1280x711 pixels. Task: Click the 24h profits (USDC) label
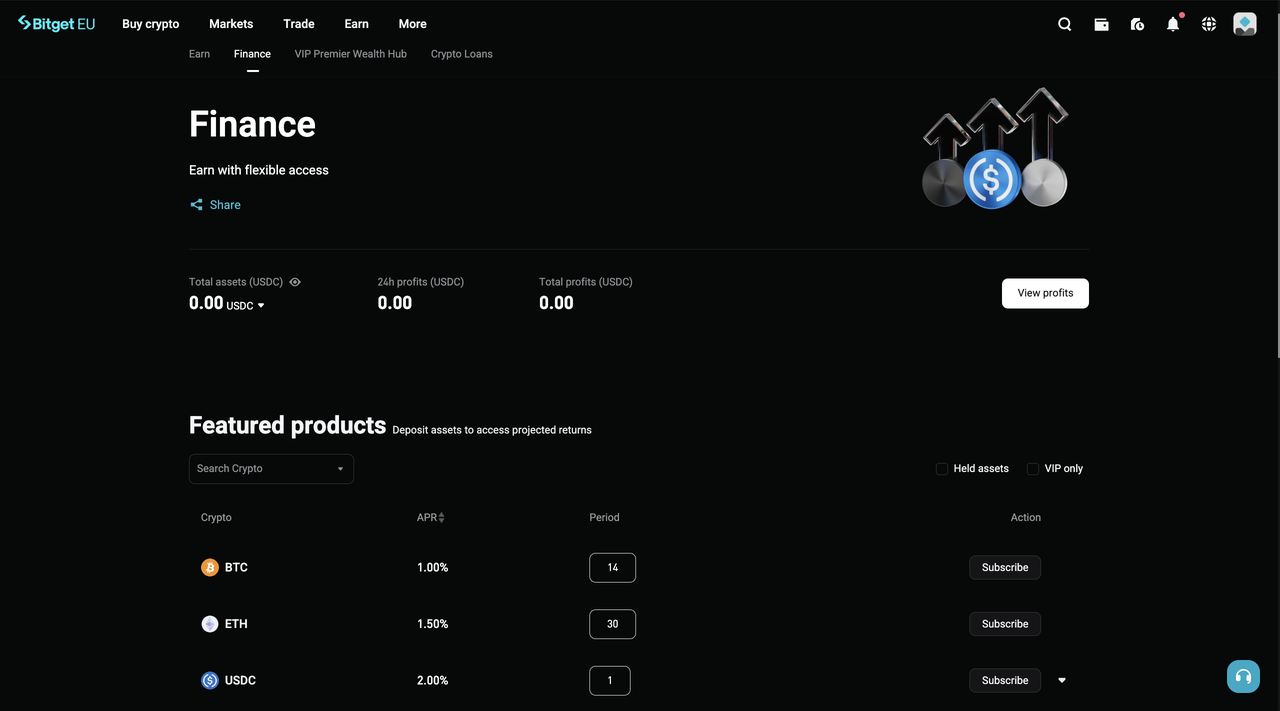421,282
